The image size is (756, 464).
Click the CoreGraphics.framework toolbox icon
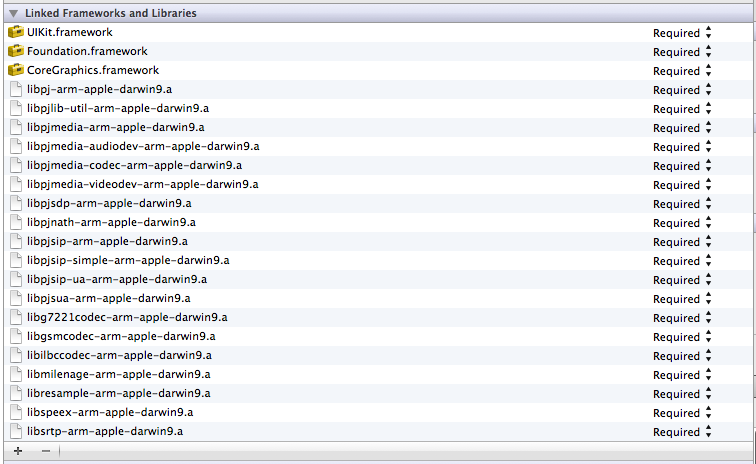pyautogui.click(x=16, y=70)
